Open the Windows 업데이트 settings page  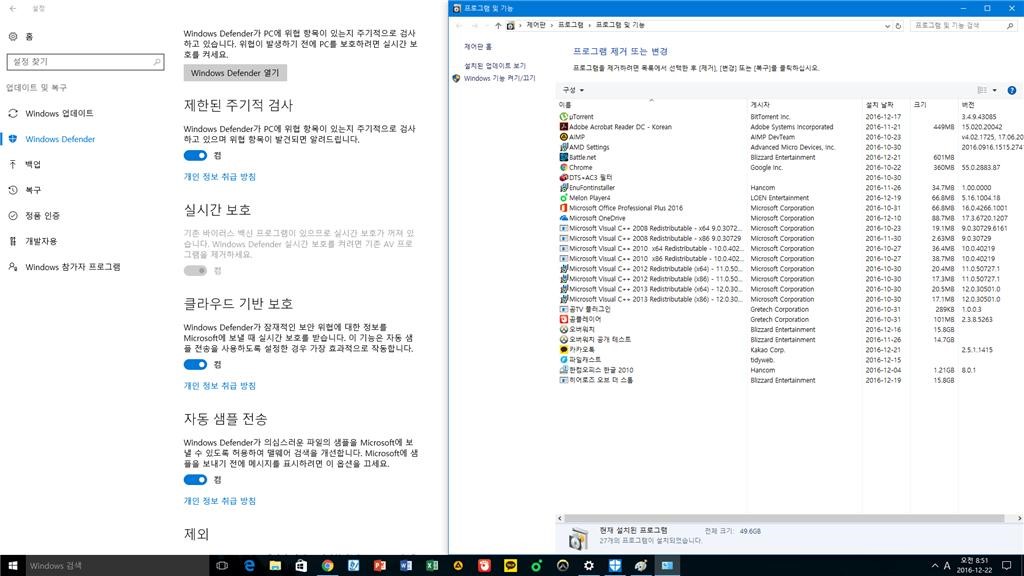(x=59, y=114)
